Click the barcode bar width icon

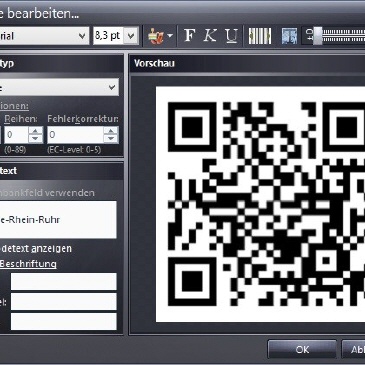click(260, 36)
